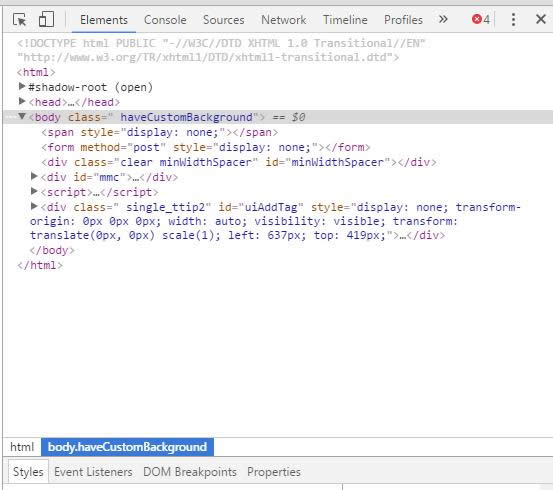The width and height of the screenshot is (553, 490).
Task: Open the Network tab
Action: (x=284, y=20)
